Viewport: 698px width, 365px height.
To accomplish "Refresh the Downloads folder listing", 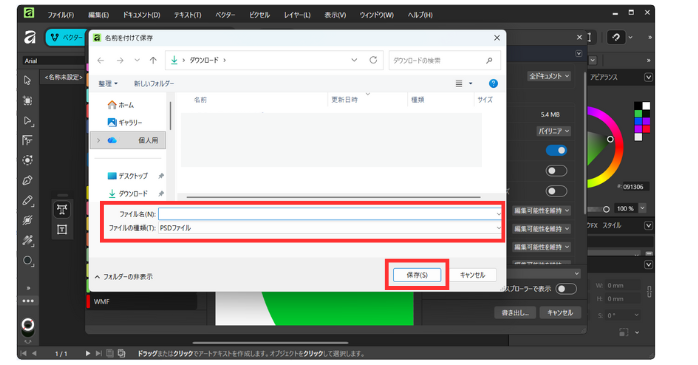I will (373, 60).
